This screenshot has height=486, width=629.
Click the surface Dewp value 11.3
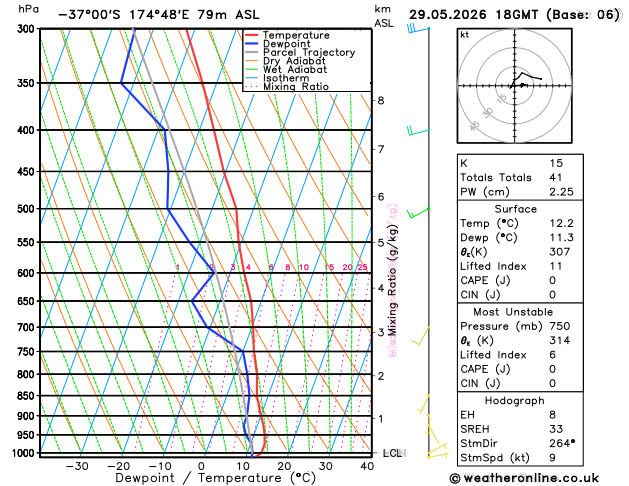pyautogui.click(x=561, y=237)
